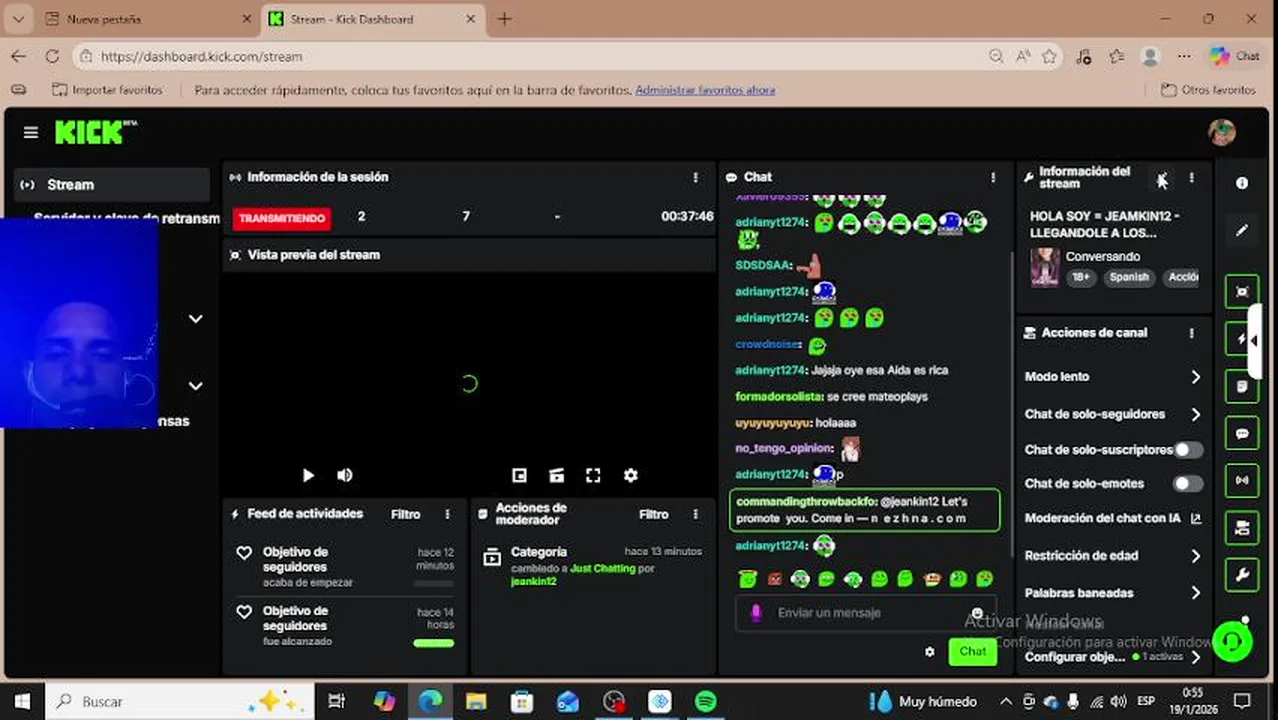Select the wrench widget icon in right sidebar

pos(1242,575)
